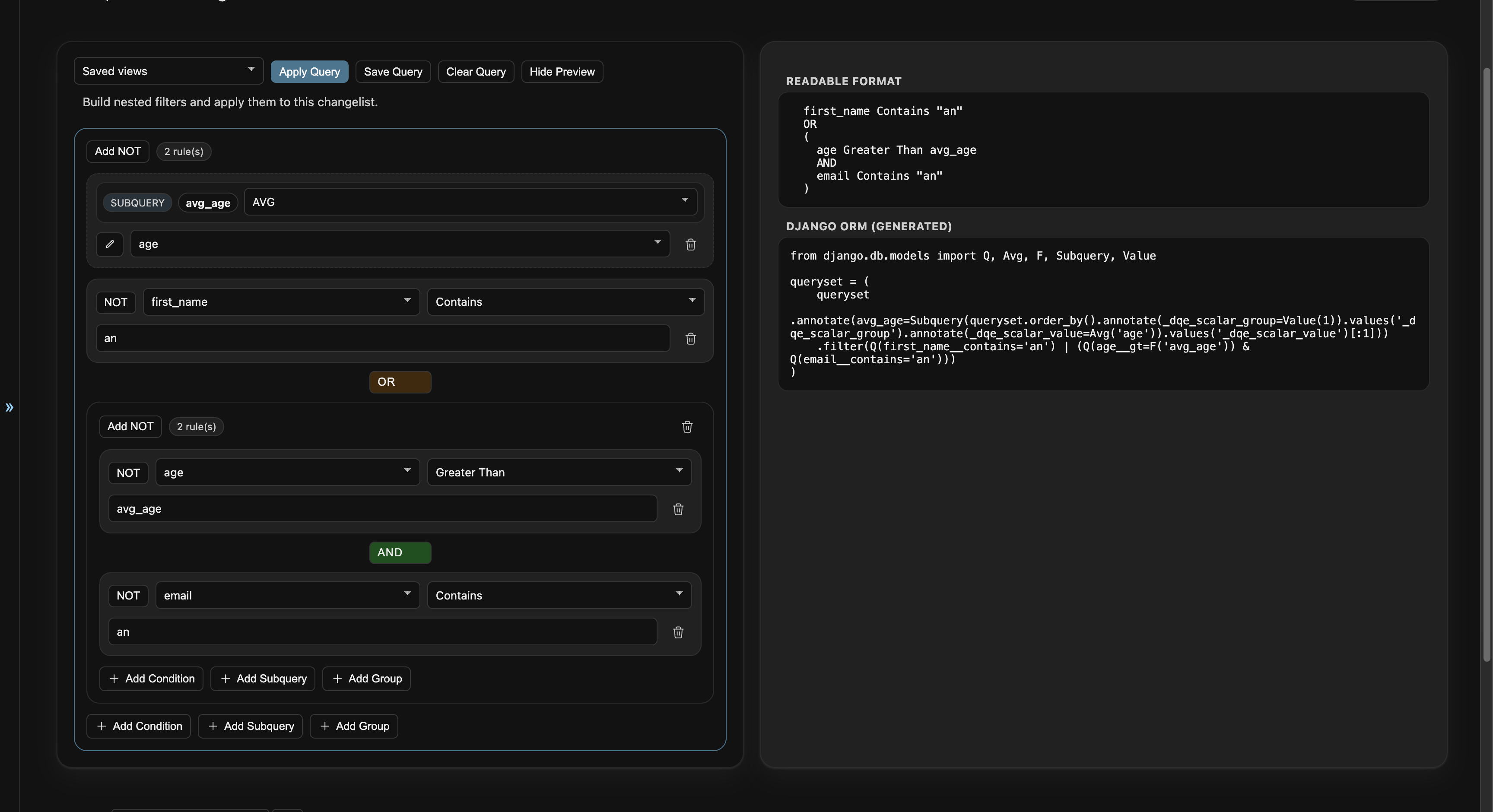Click Save Query button
Image resolution: width=1493 pixels, height=812 pixels.
point(393,72)
